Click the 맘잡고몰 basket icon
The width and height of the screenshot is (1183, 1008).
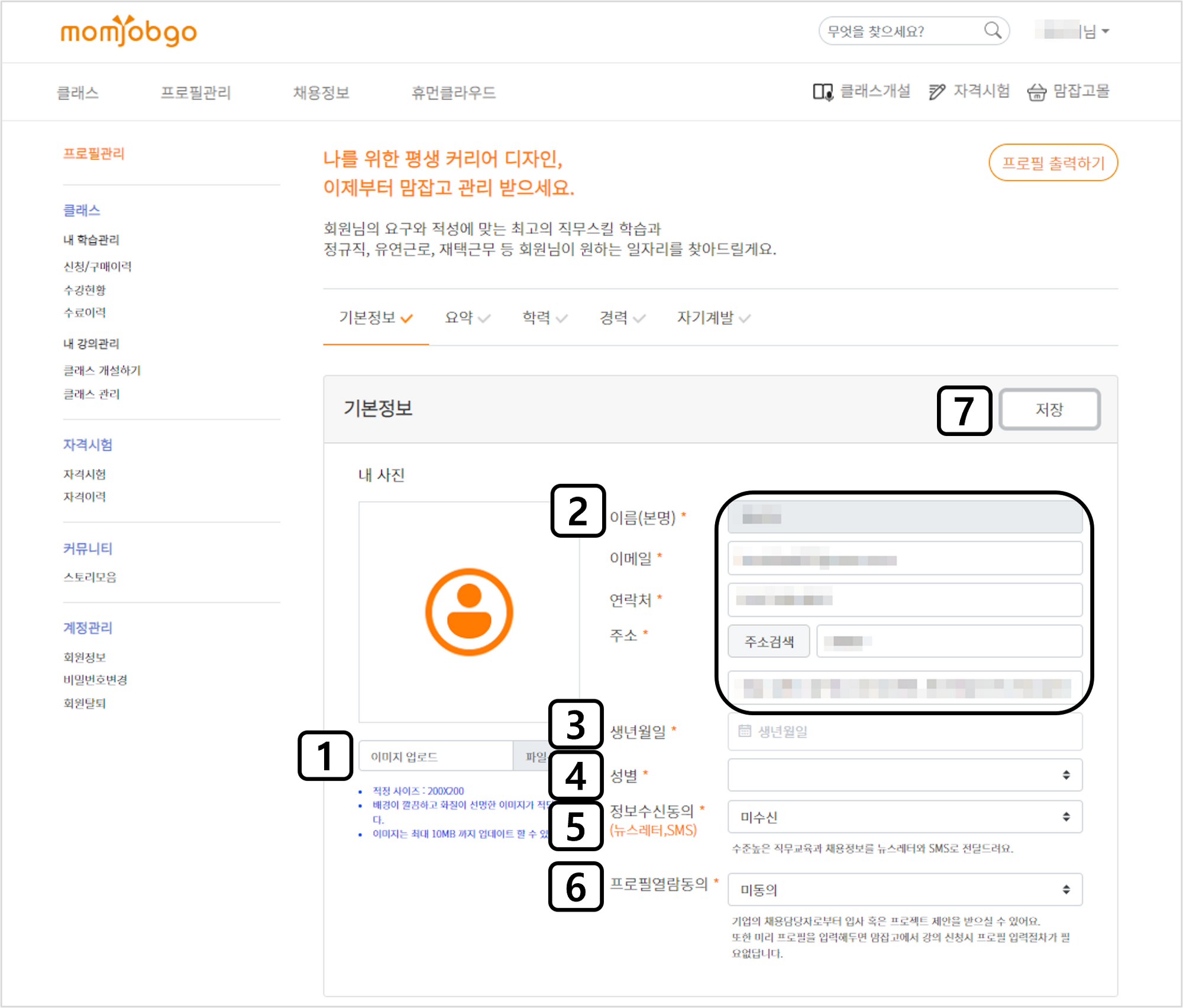pos(1036,92)
